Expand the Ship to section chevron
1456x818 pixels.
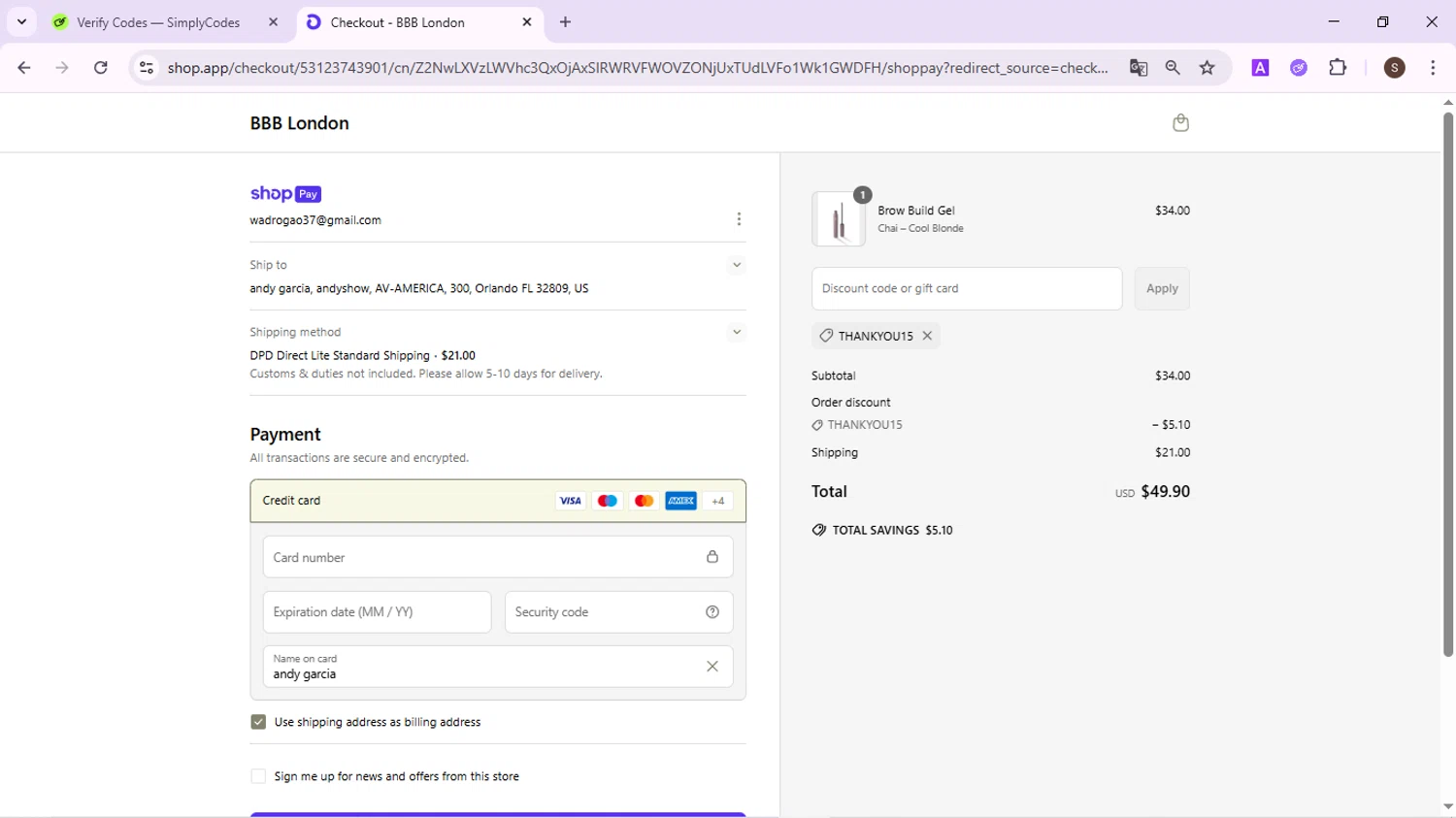pyautogui.click(x=737, y=265)
